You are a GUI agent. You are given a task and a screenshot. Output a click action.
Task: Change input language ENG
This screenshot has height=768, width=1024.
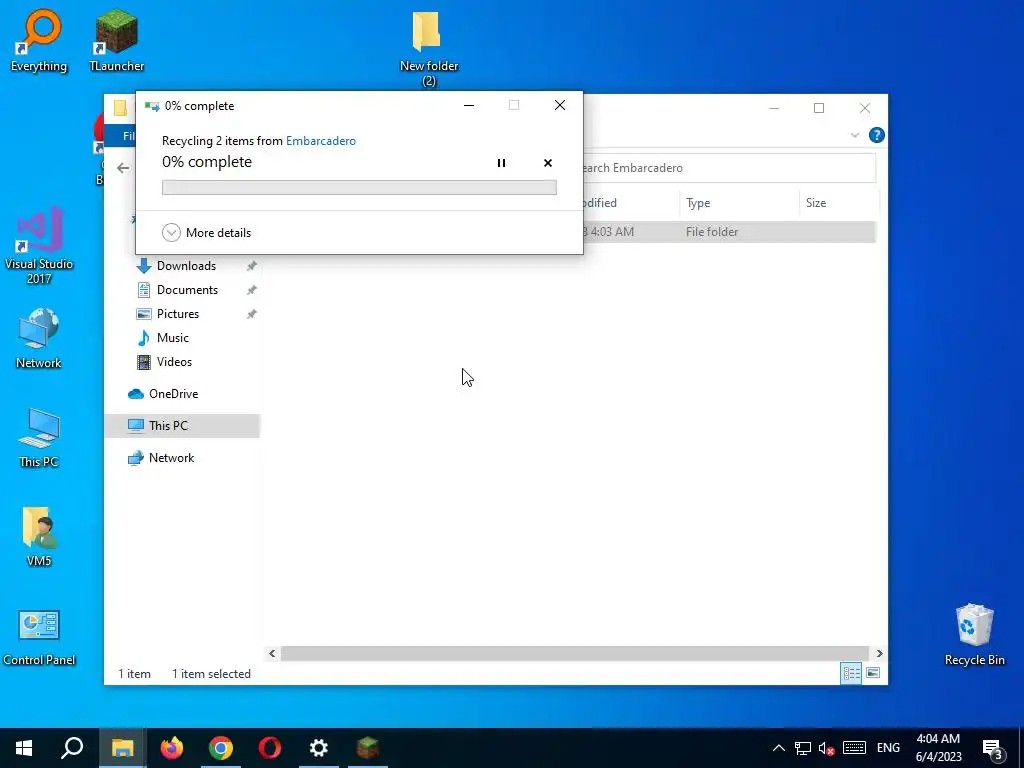(x=888, y=748)
